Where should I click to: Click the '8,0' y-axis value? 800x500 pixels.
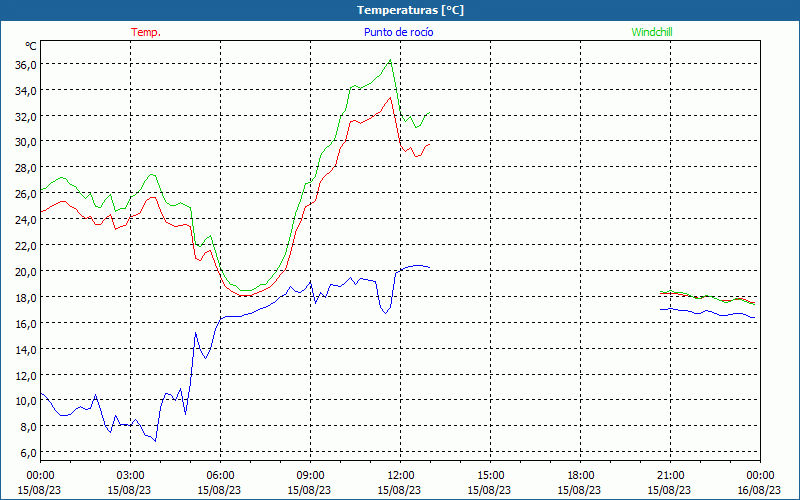click(x=28, y=427)
